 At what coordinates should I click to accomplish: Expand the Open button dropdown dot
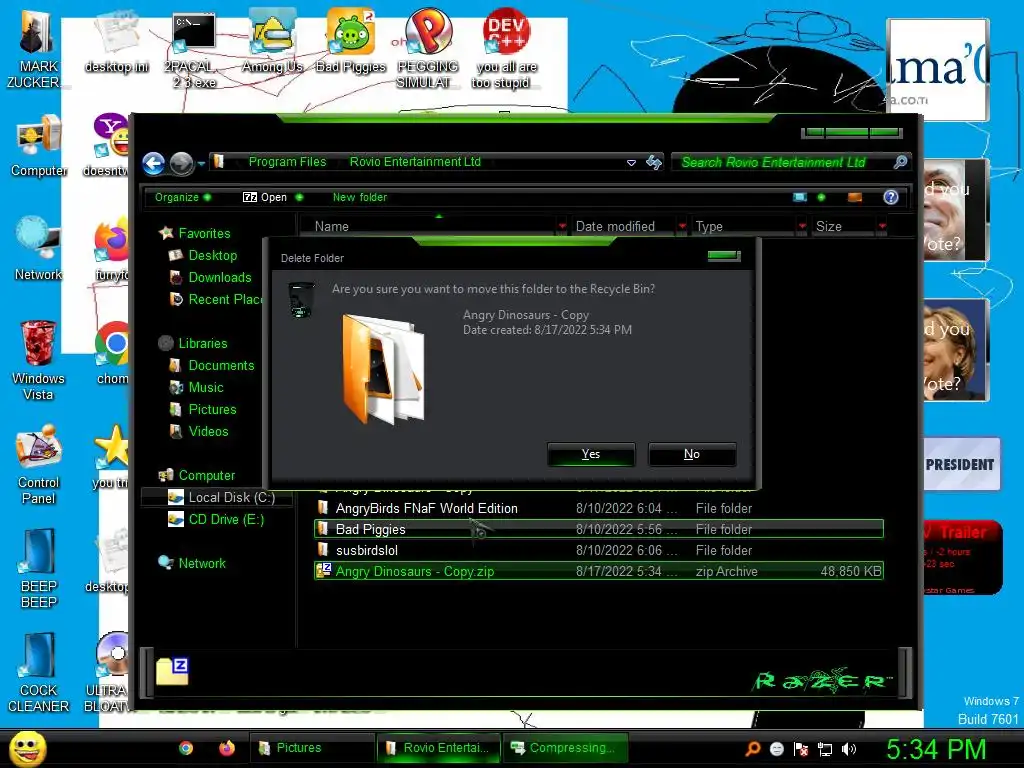click(x=299, y=197)
